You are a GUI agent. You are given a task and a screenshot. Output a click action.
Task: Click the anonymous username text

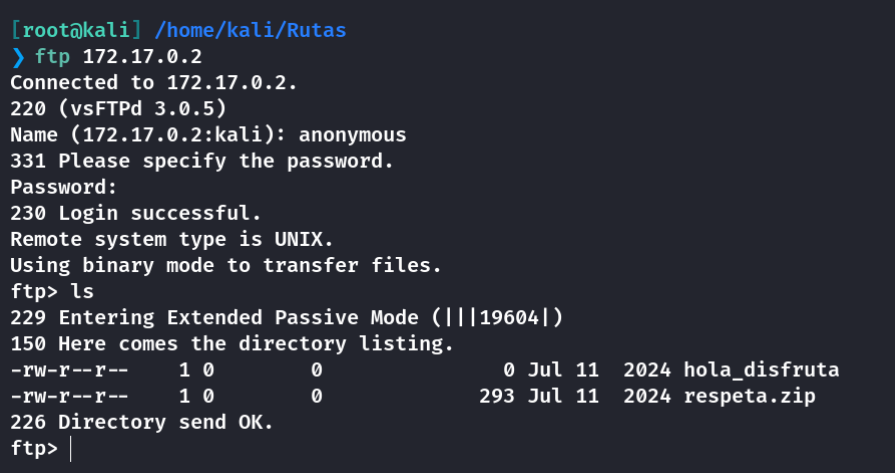click(352, 135)
